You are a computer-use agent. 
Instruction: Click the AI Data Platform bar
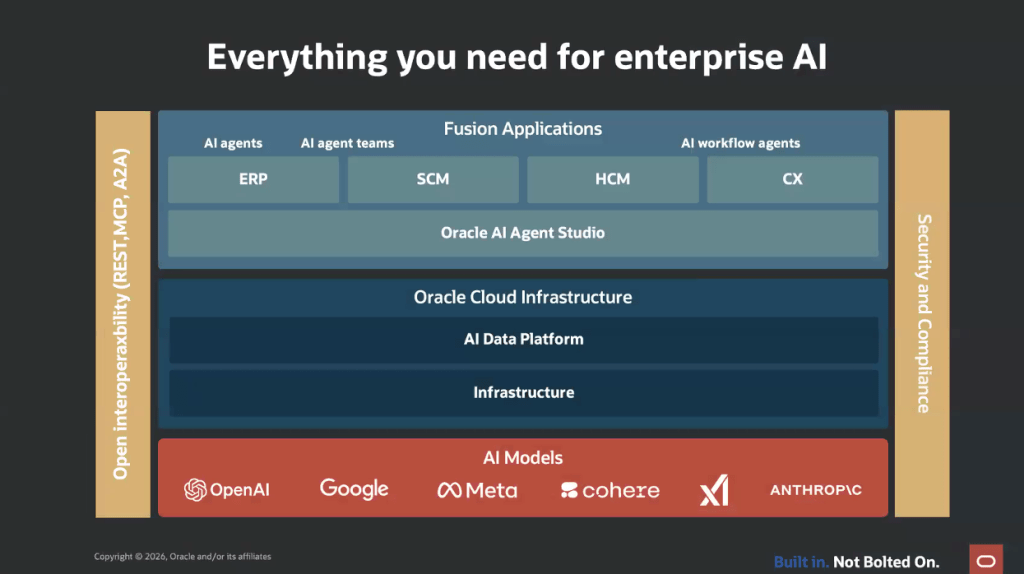(x=523, y=340)
